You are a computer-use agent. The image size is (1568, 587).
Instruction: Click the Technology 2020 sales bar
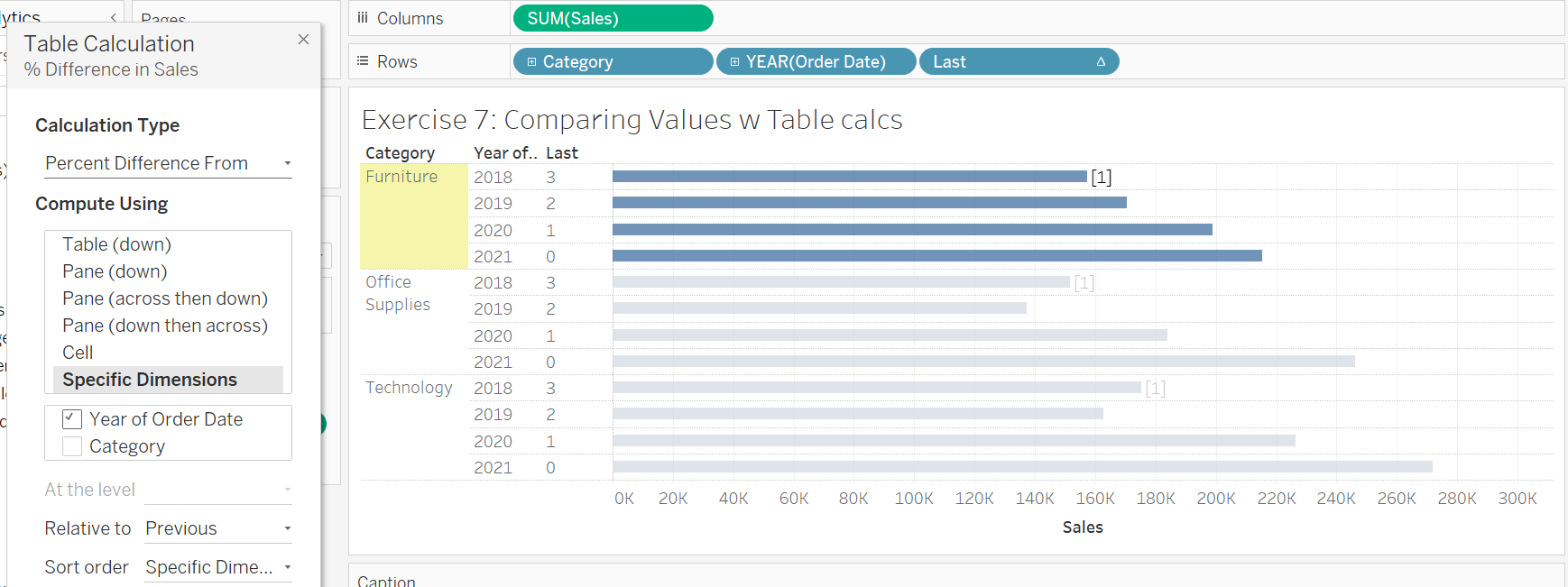point(954,441)
